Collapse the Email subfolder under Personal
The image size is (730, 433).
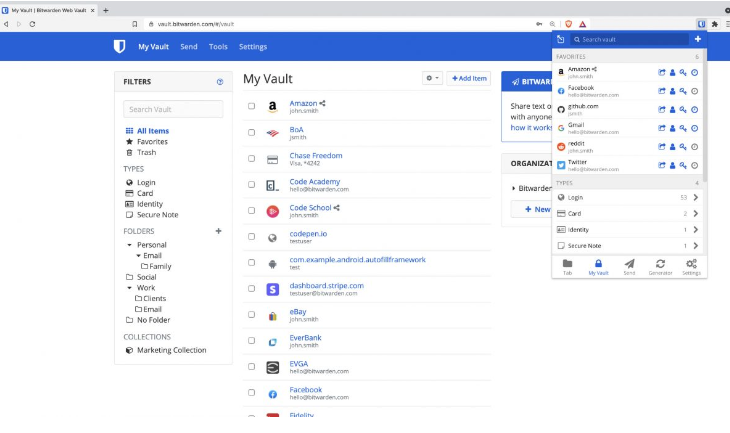(x=138, y=256)
